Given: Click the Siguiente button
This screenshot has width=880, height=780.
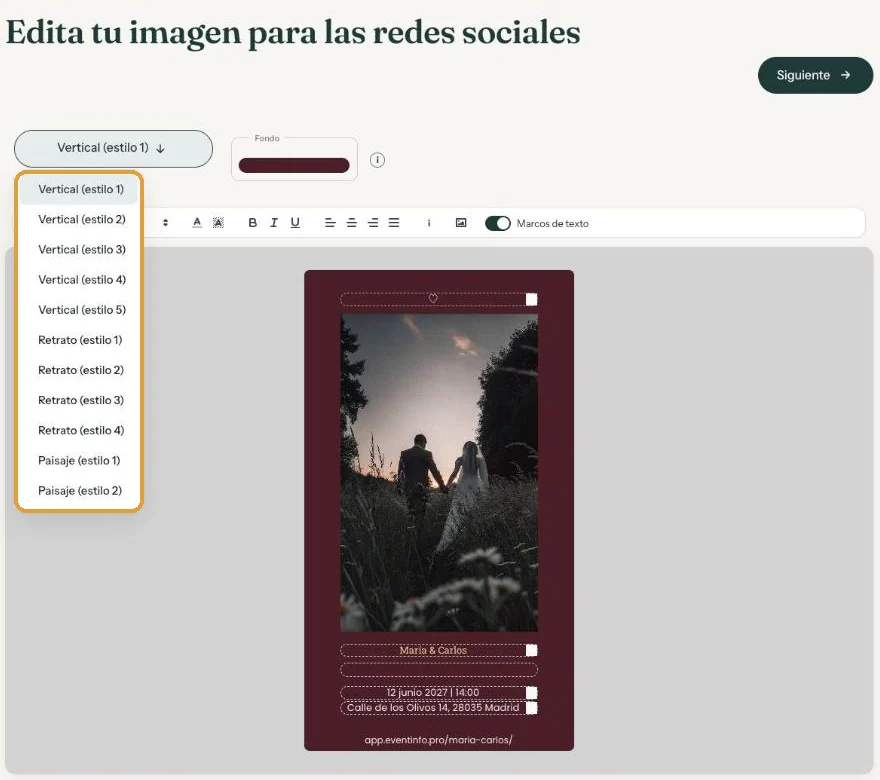Looking at the screenshot, I should [x=815, y=75].
